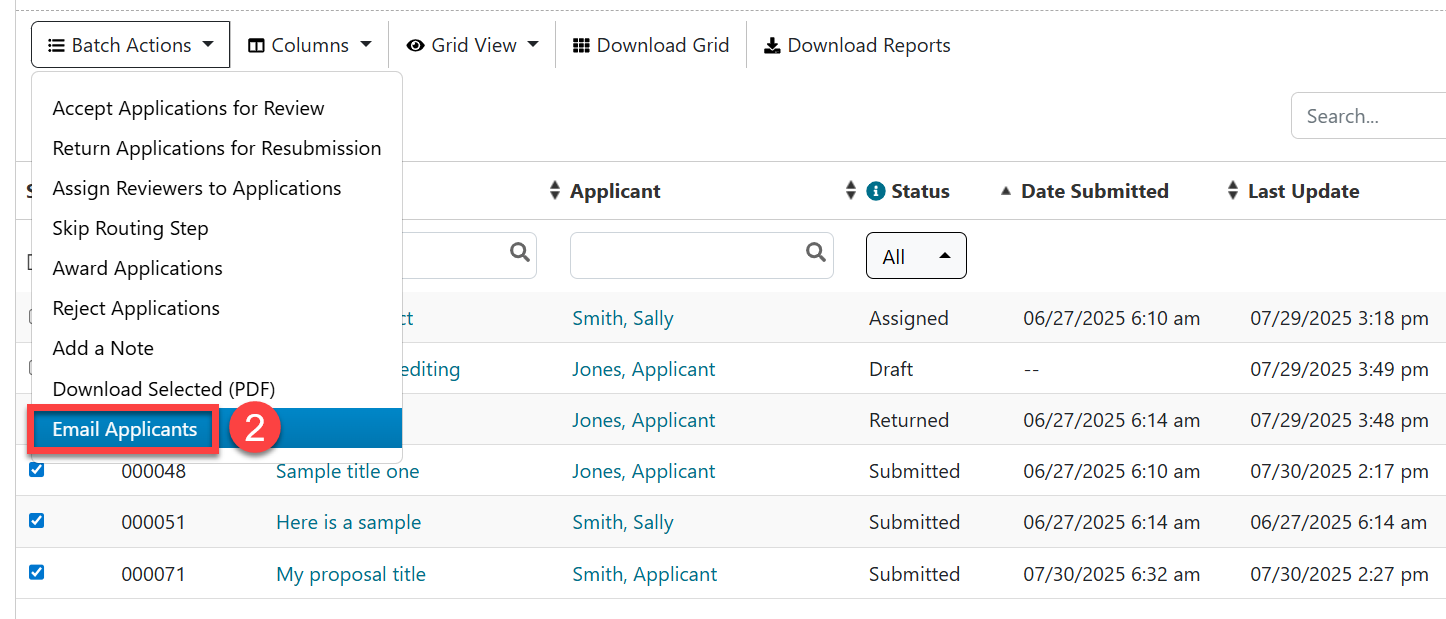The height and width of the screenshot is (619, 1446).
Task: Click application ID 000048
Action: (x=154, y=471)
